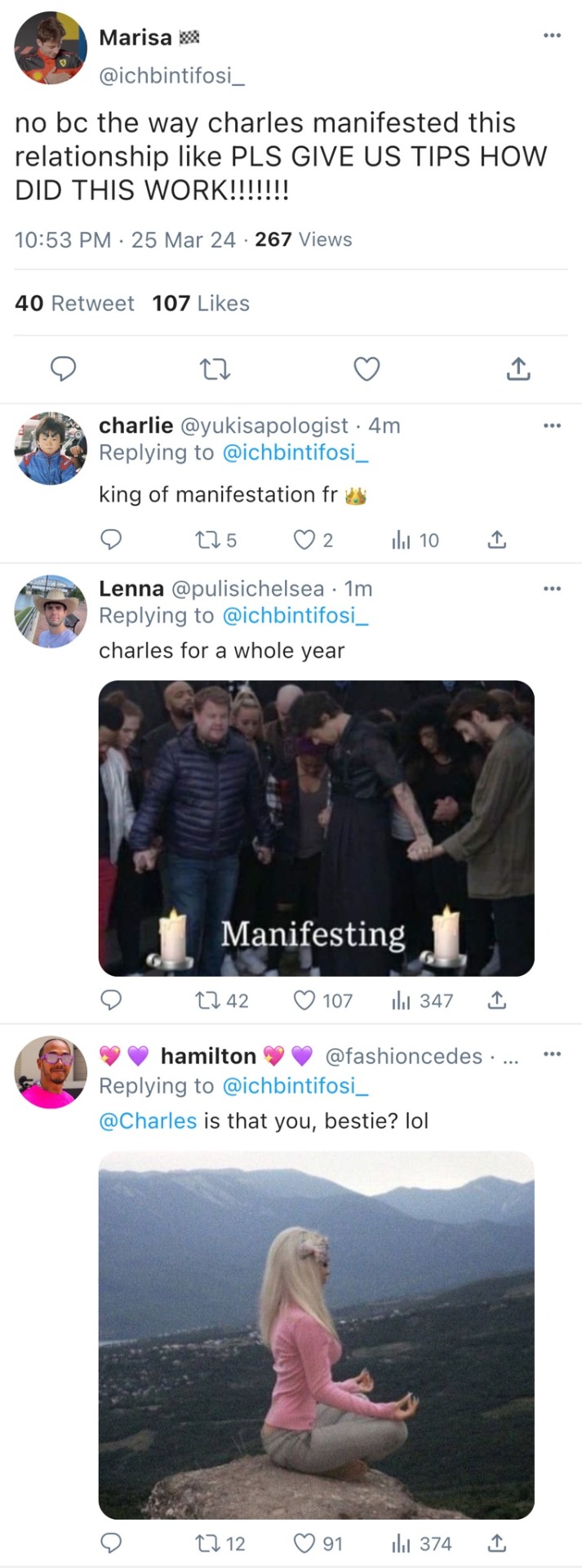Like charlie's reply
Image resolution: width=582 pixels, height=1568 pixels.
click(x=304, y=540)
